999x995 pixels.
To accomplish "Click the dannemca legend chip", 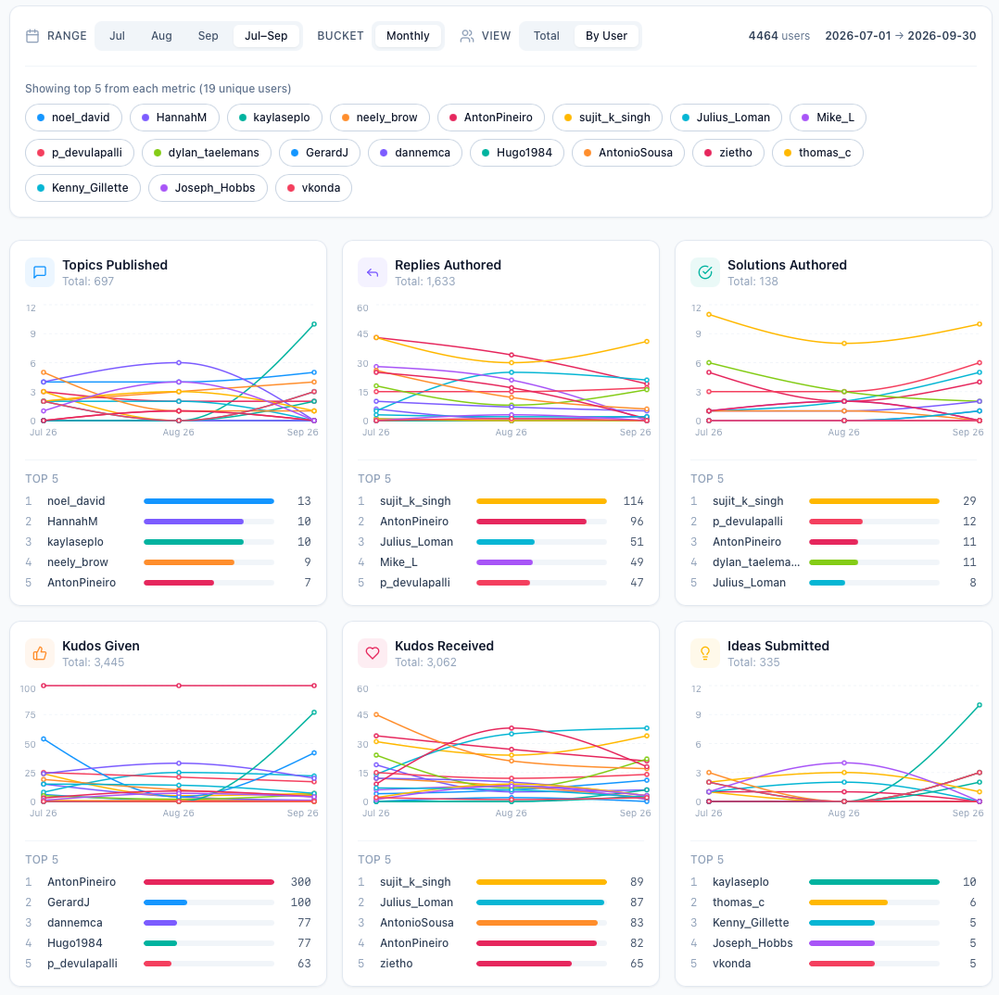I will (415, 153).
